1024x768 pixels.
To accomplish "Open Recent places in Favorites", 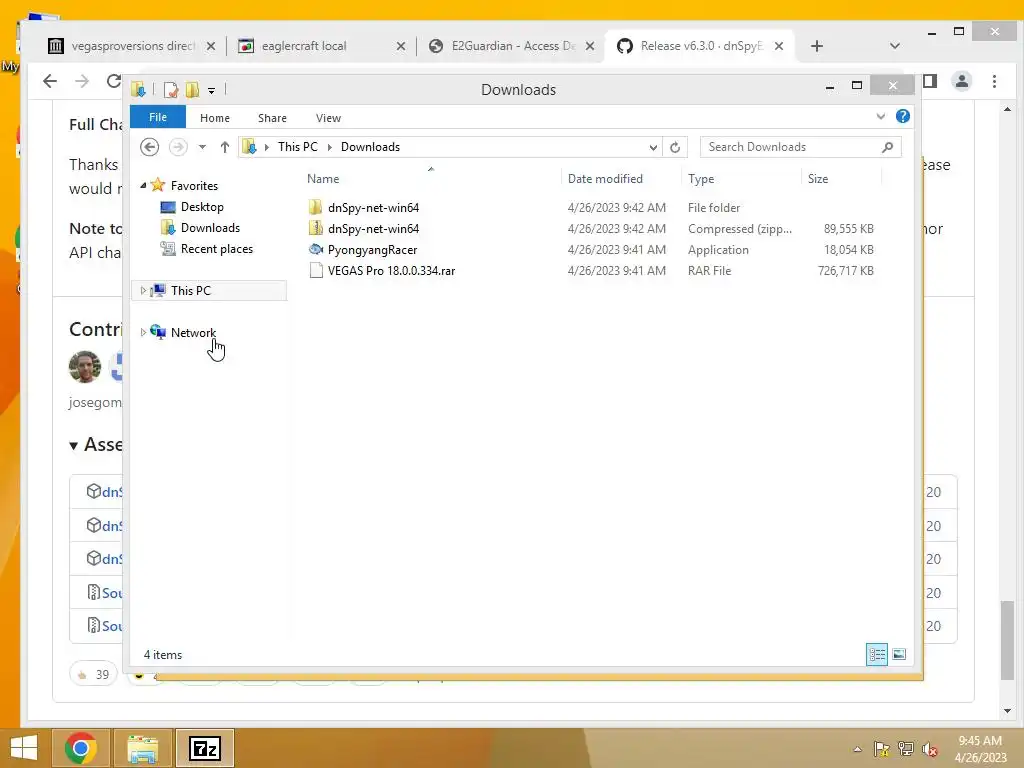I will point(216,249).
